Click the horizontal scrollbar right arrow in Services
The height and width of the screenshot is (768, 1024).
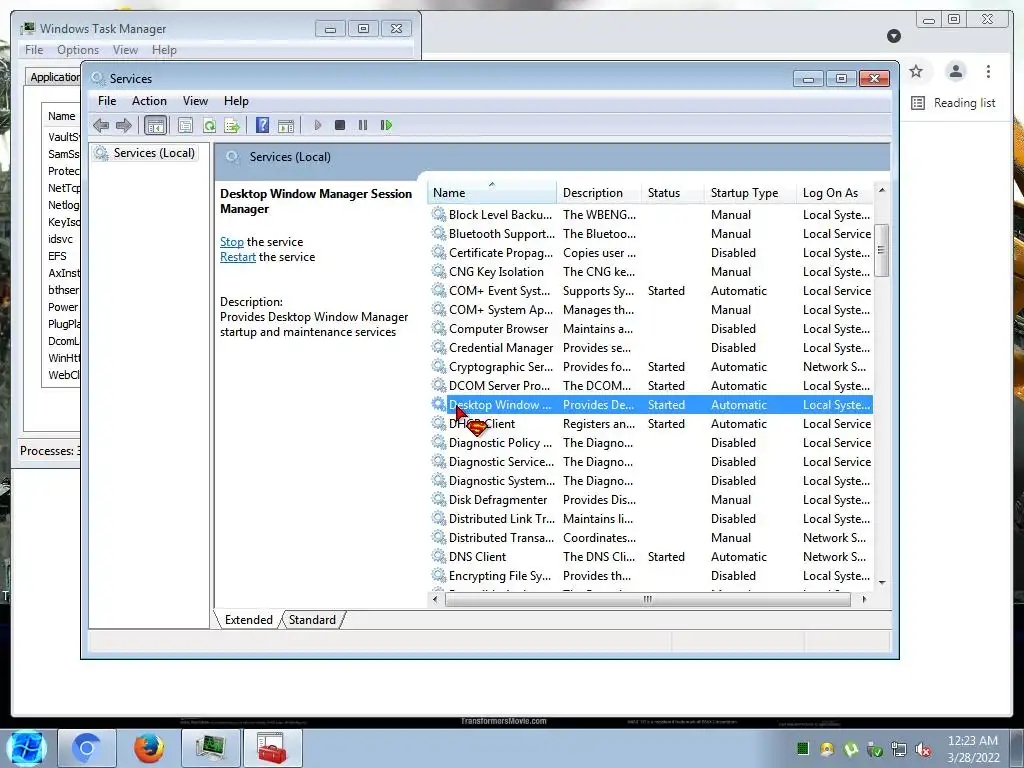(x=864, y=599)
